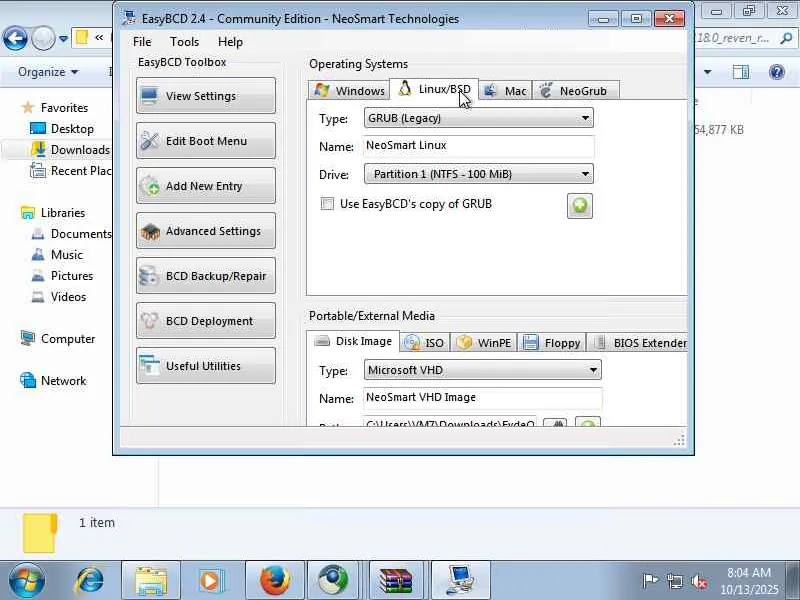Image resolution: width=800 pixels, height=600 pixels.
Task: Open the File menu in EasyBCD
Action: tap(142, 42)
